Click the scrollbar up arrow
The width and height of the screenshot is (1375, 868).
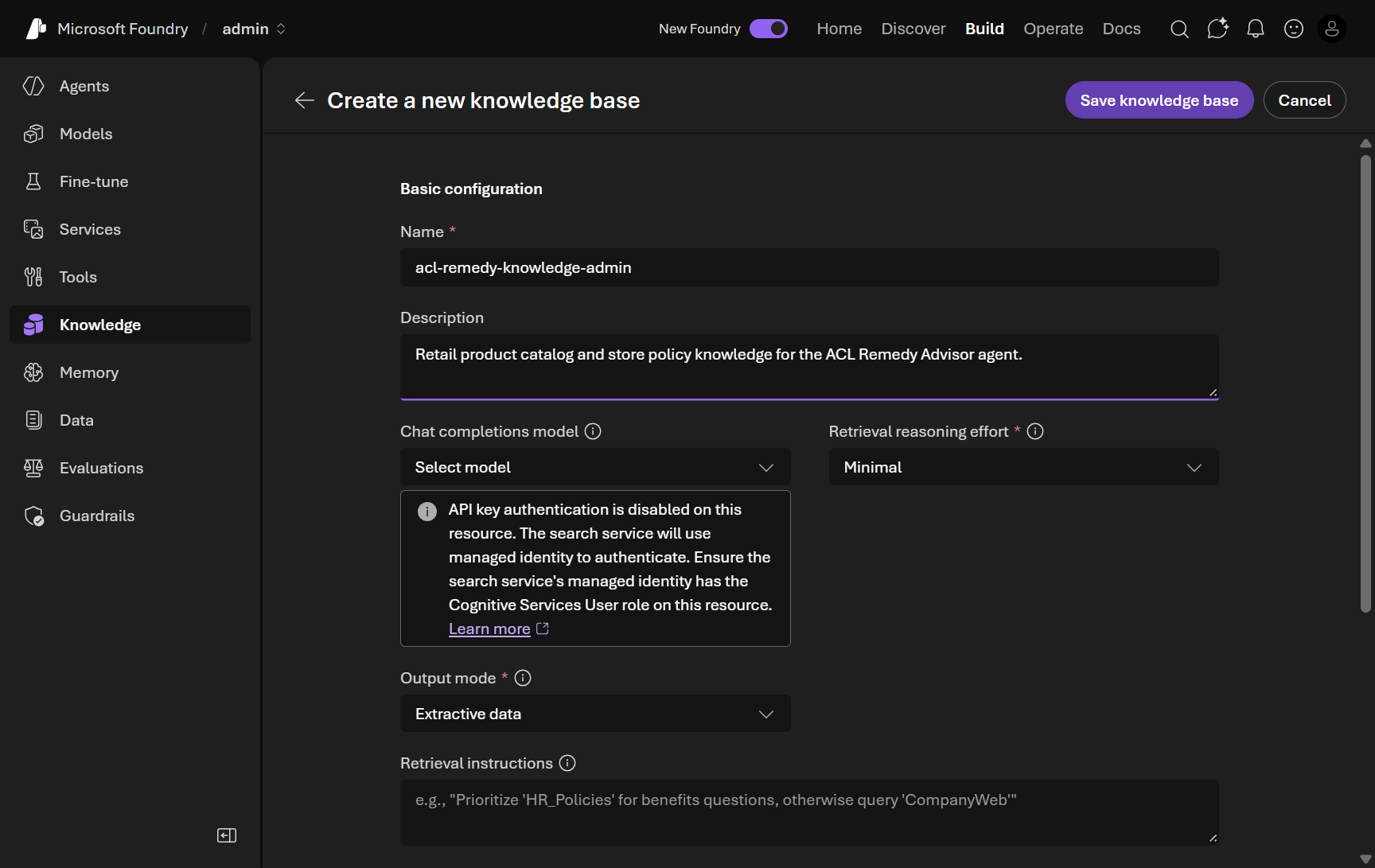click(1365, 144)
